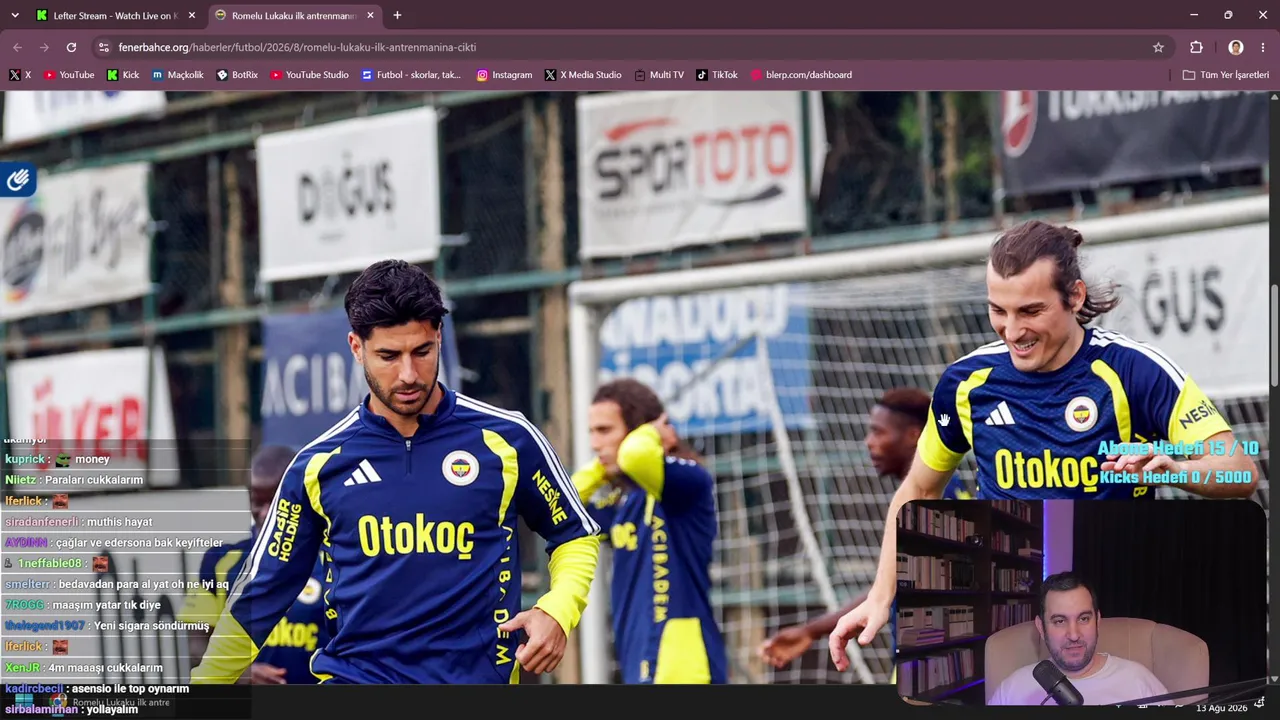The height and width of the screenshot is (720, 1280).
Task: Reload the fenerbahce.org page
Action: (71, 47)
